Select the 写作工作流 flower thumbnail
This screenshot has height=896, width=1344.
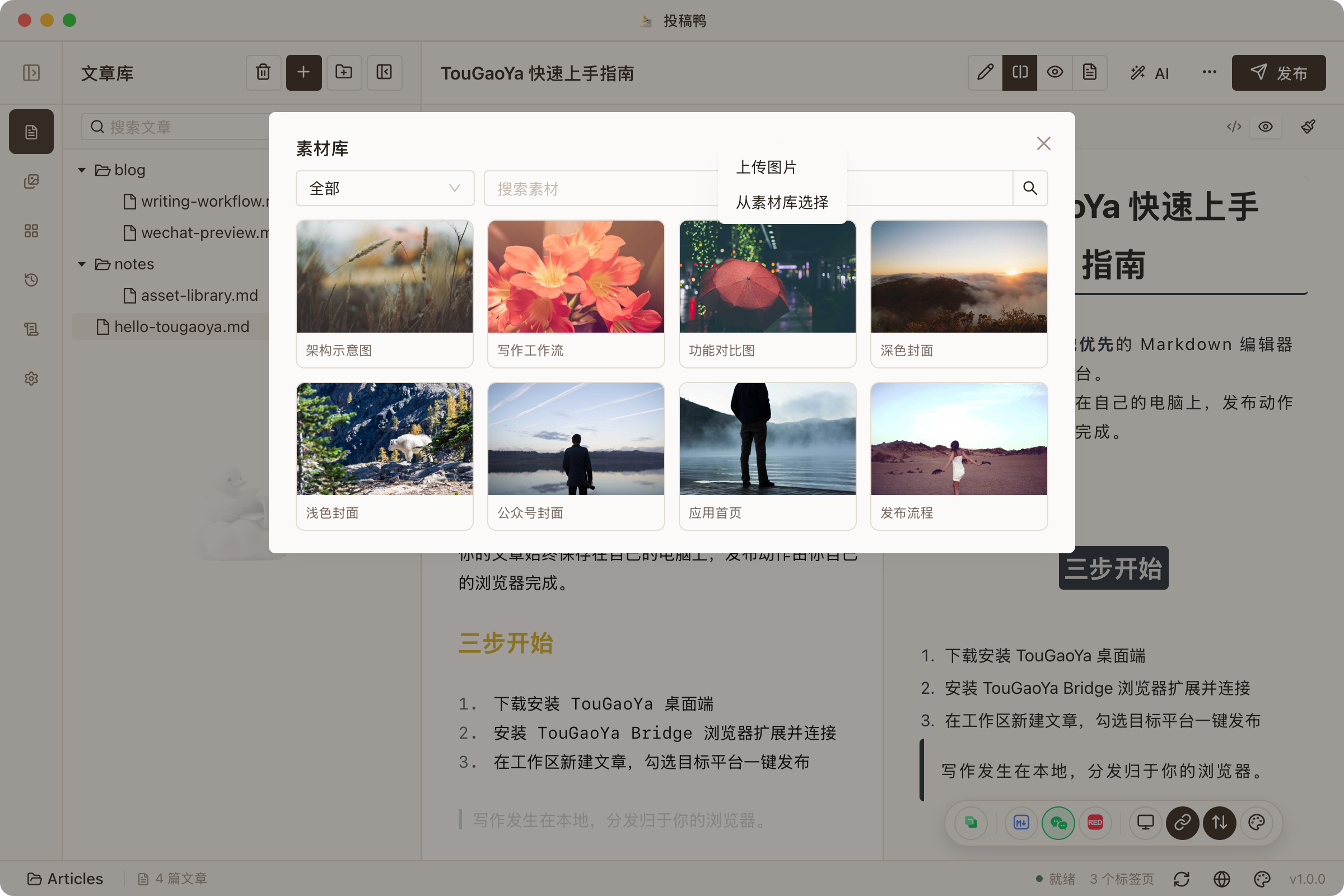(x=576, y=295)
